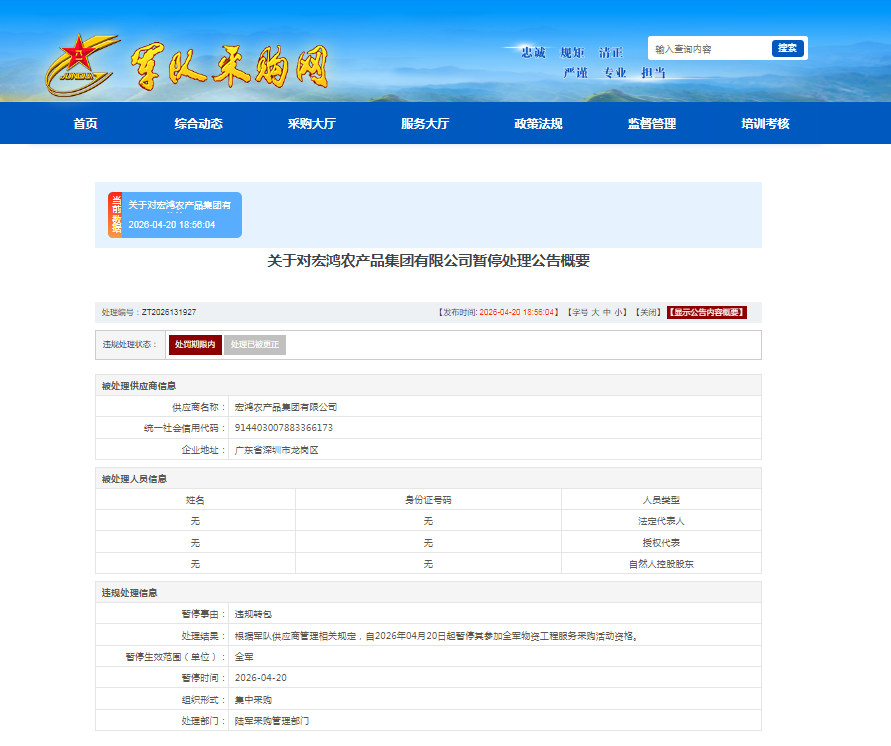Open 监督管理 from navigation bar
This screenshot has height=746, width=891.
coord(652,124)
